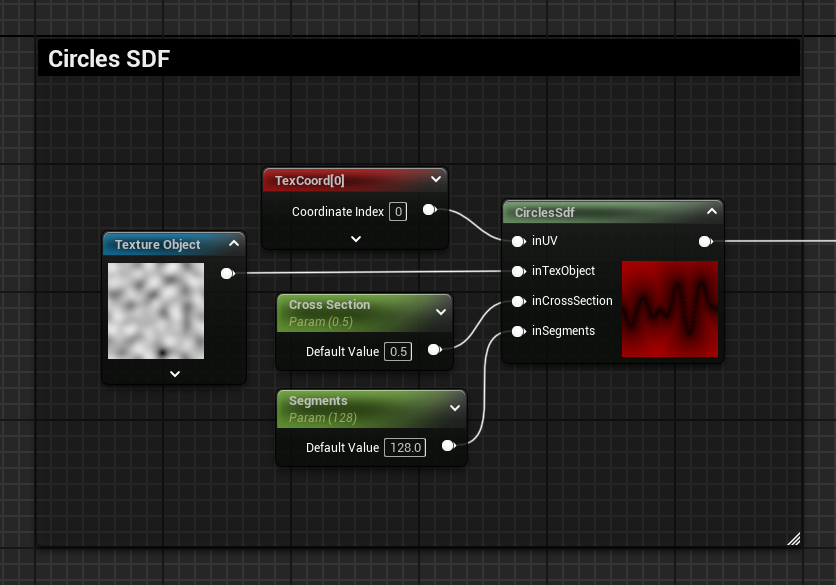Click the inSegments input pin
This screenshot has width=836, height=585.
(518, 331)
